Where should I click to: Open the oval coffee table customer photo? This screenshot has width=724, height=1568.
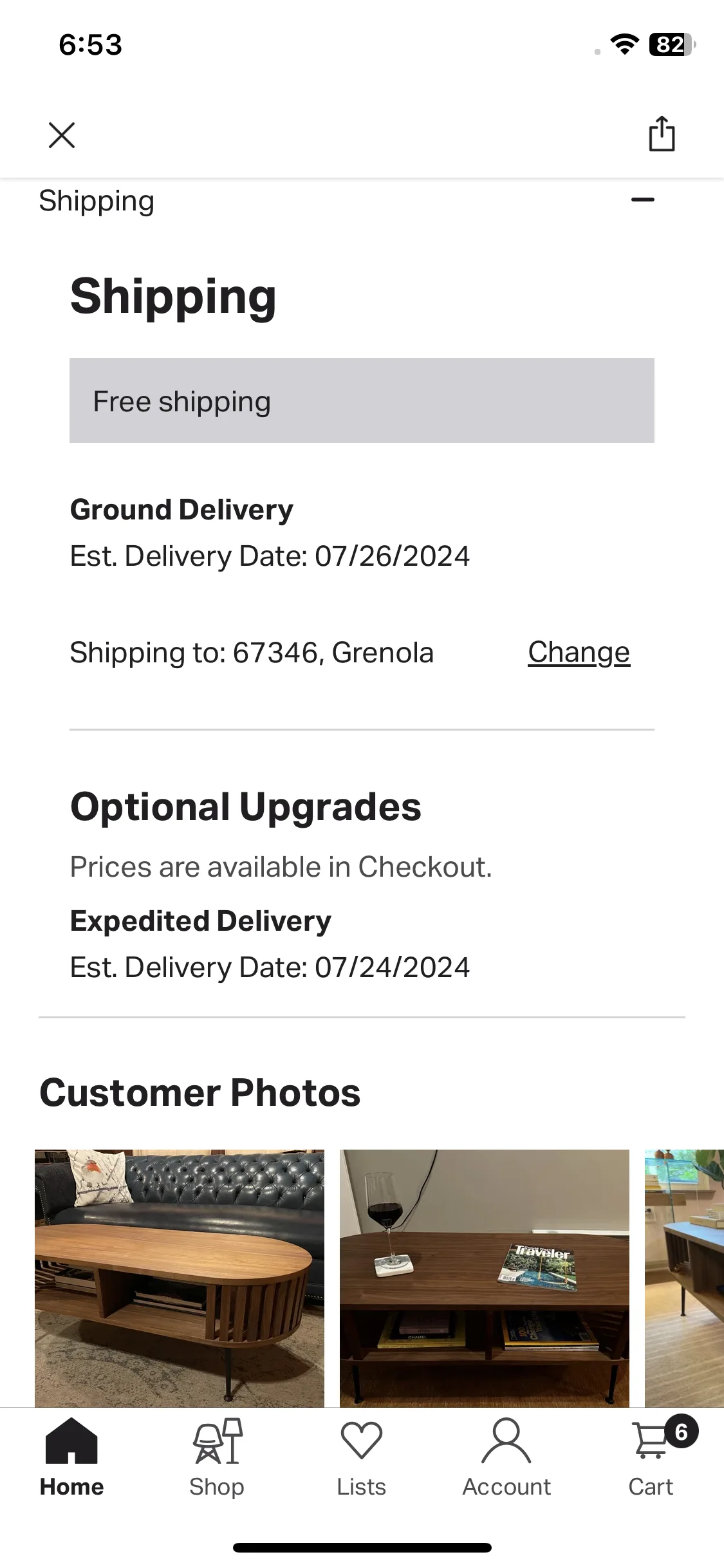(180, 1278)
